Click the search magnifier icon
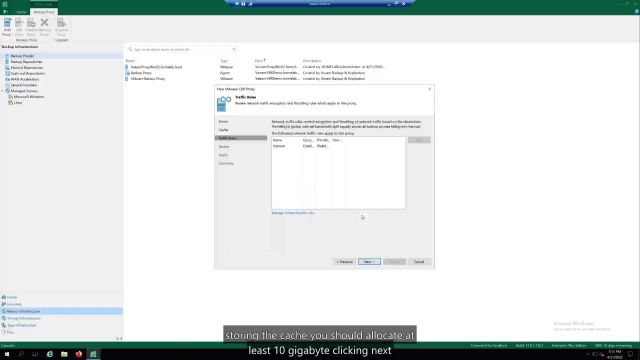This screenshot has height=360, width=640. tap(131, 49)
